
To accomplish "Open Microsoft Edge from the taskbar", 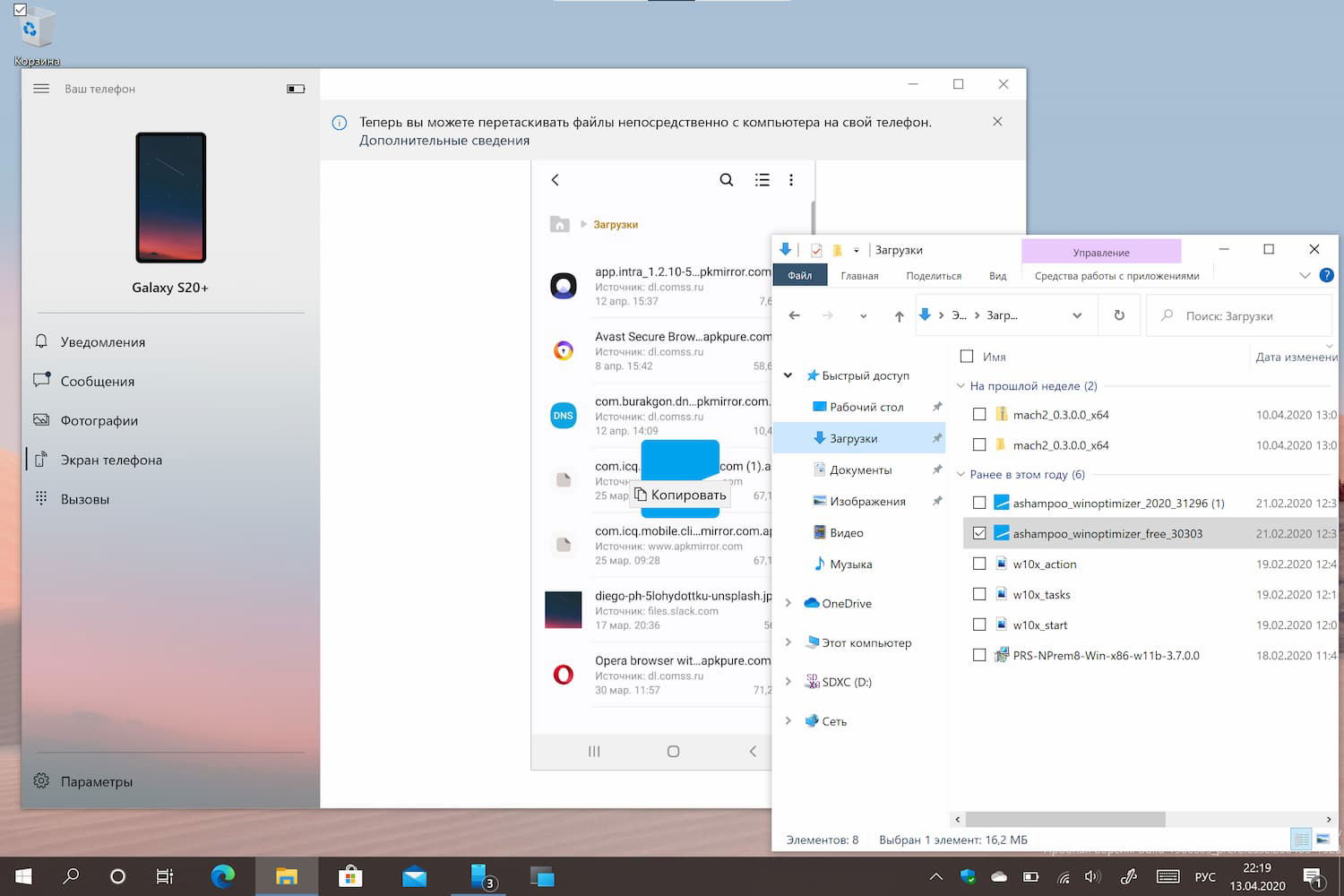I will tap(222, 875).
